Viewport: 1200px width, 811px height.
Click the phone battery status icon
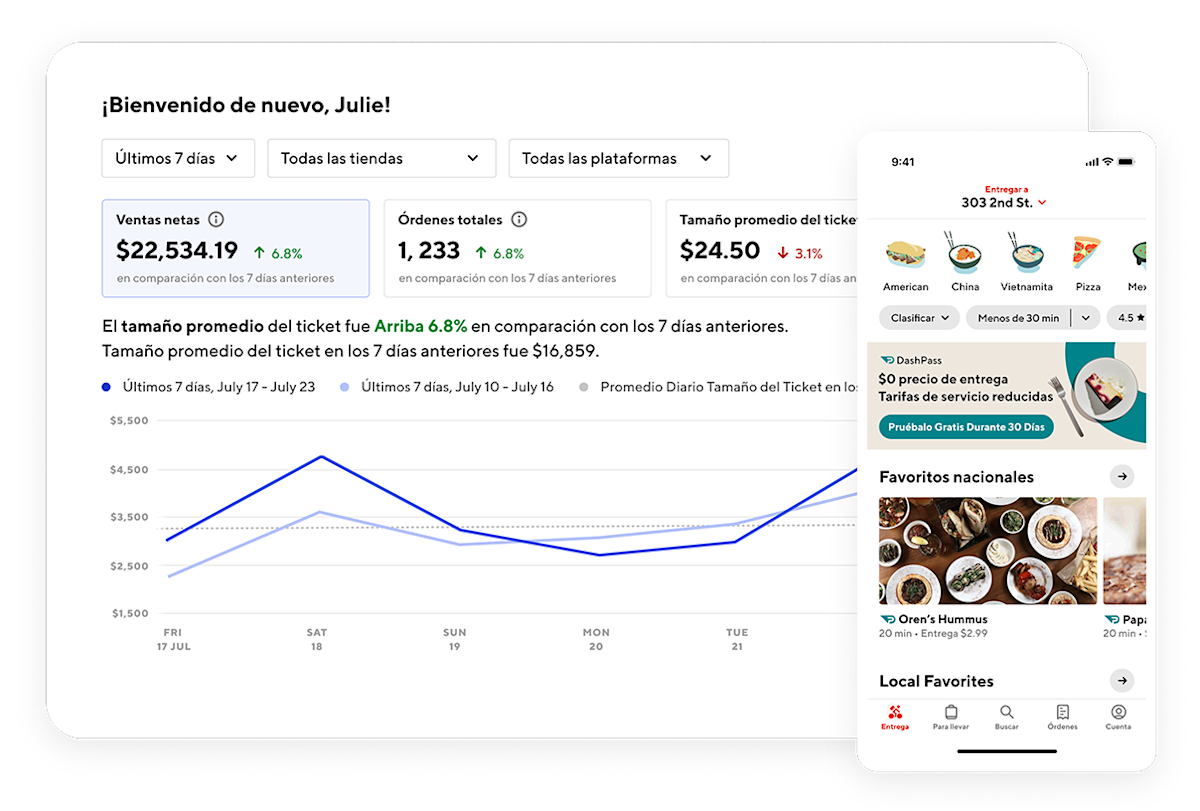[x=1127, y=161]
